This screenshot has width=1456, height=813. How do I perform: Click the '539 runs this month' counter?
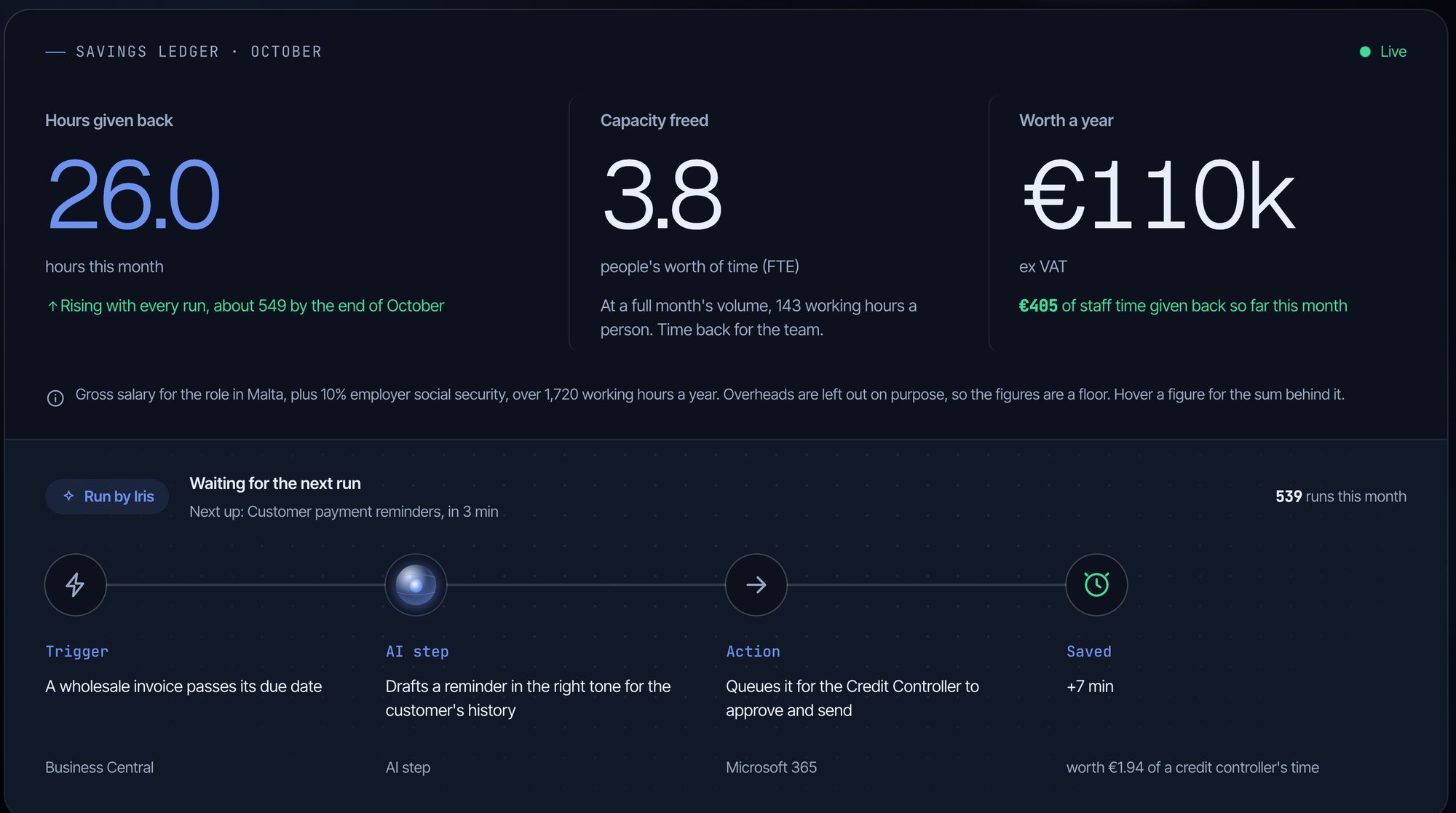[1341, 496]
